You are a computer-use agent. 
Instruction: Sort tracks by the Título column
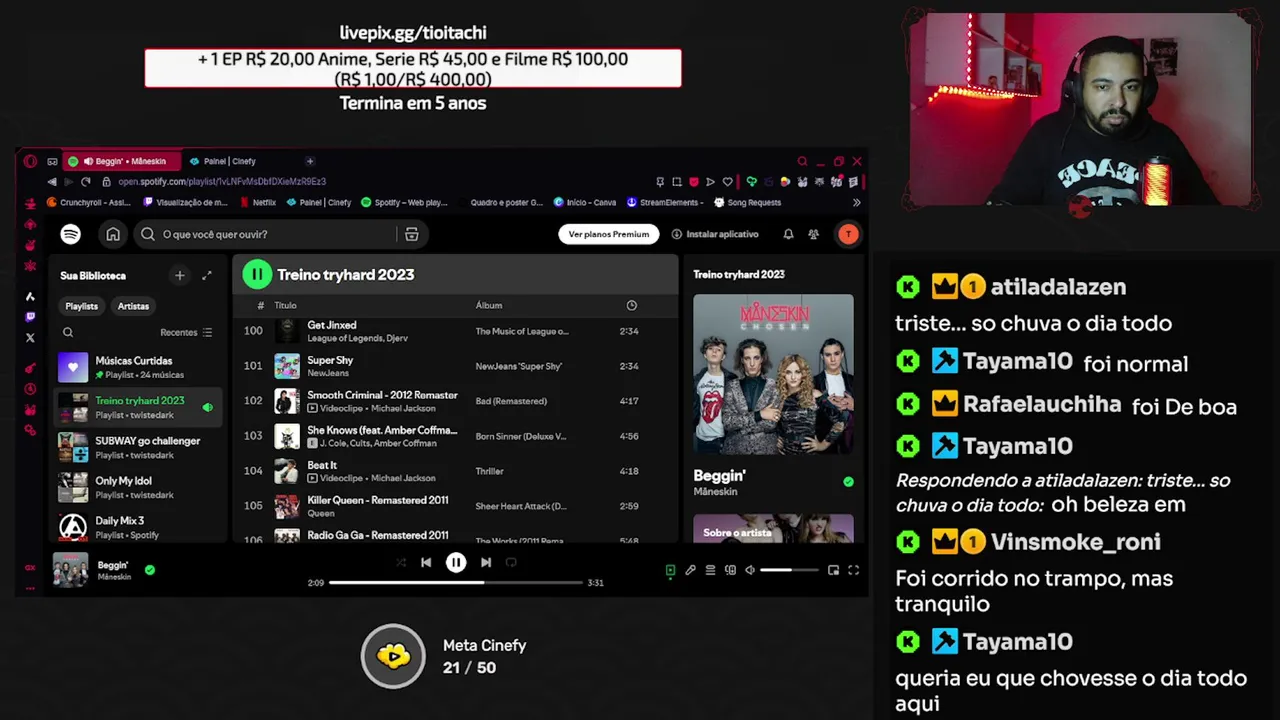click(x=285, y=305)
